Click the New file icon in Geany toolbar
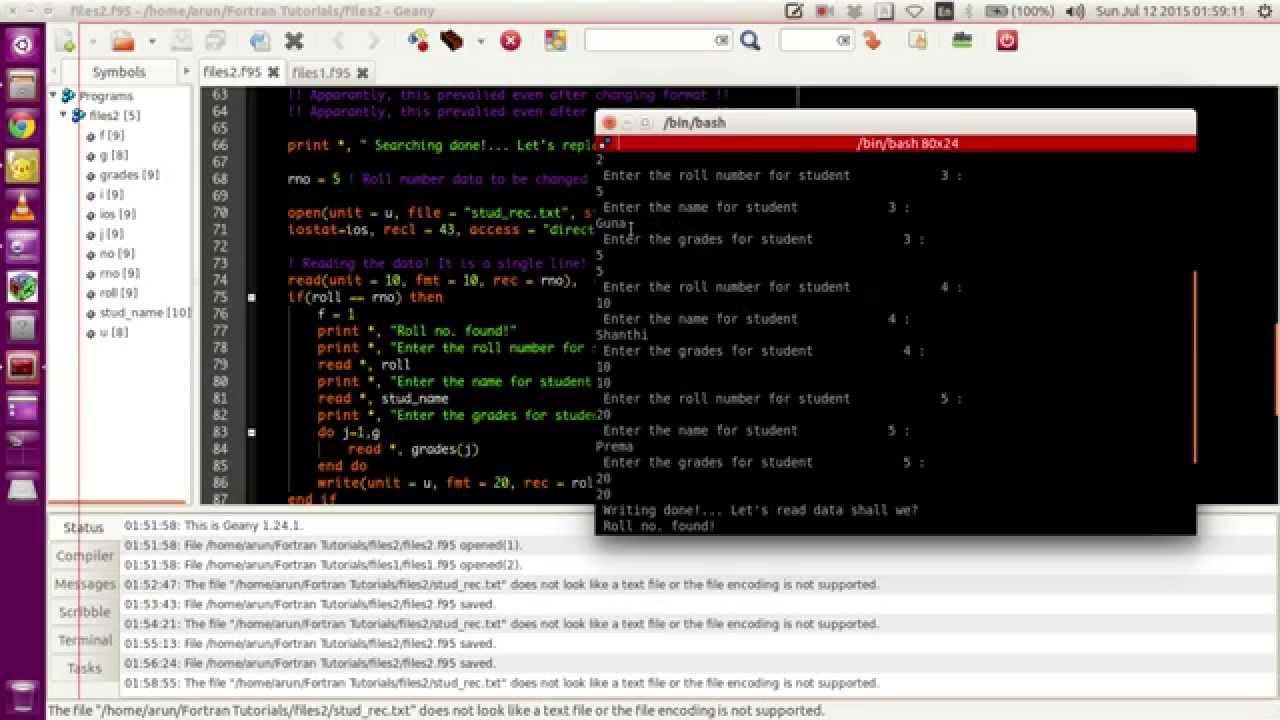This screenshot has height=720, width=1280. [65, 41]
